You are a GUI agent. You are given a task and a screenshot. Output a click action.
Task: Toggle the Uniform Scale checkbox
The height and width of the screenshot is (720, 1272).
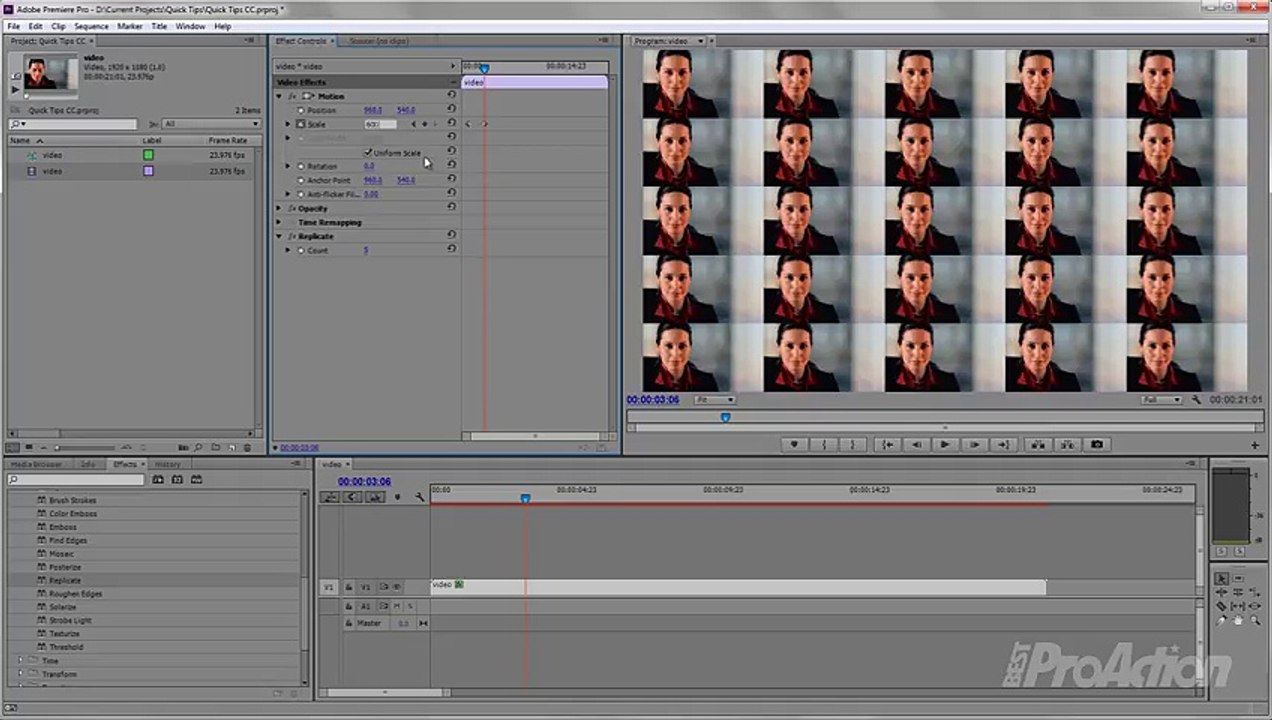click(367, 152)
